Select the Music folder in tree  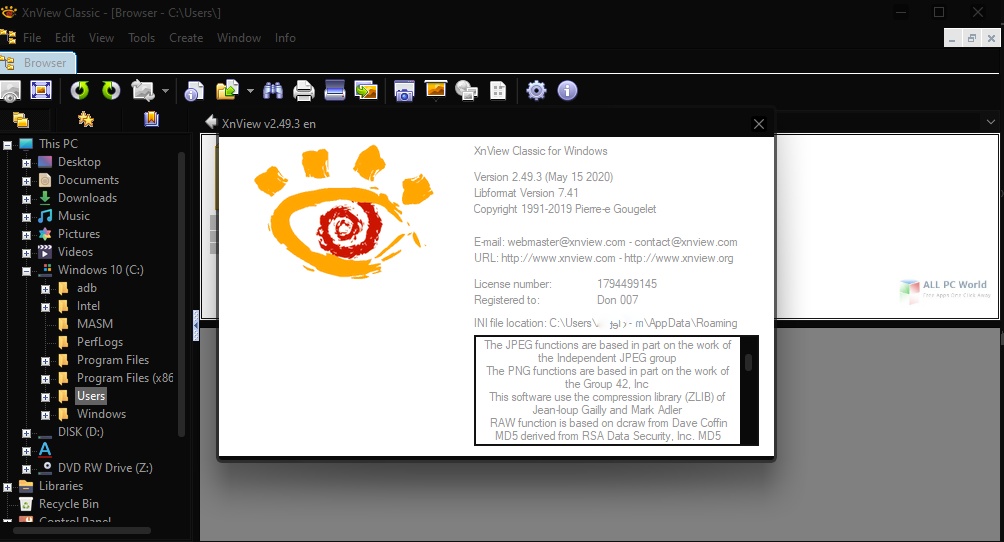(74, 216)
